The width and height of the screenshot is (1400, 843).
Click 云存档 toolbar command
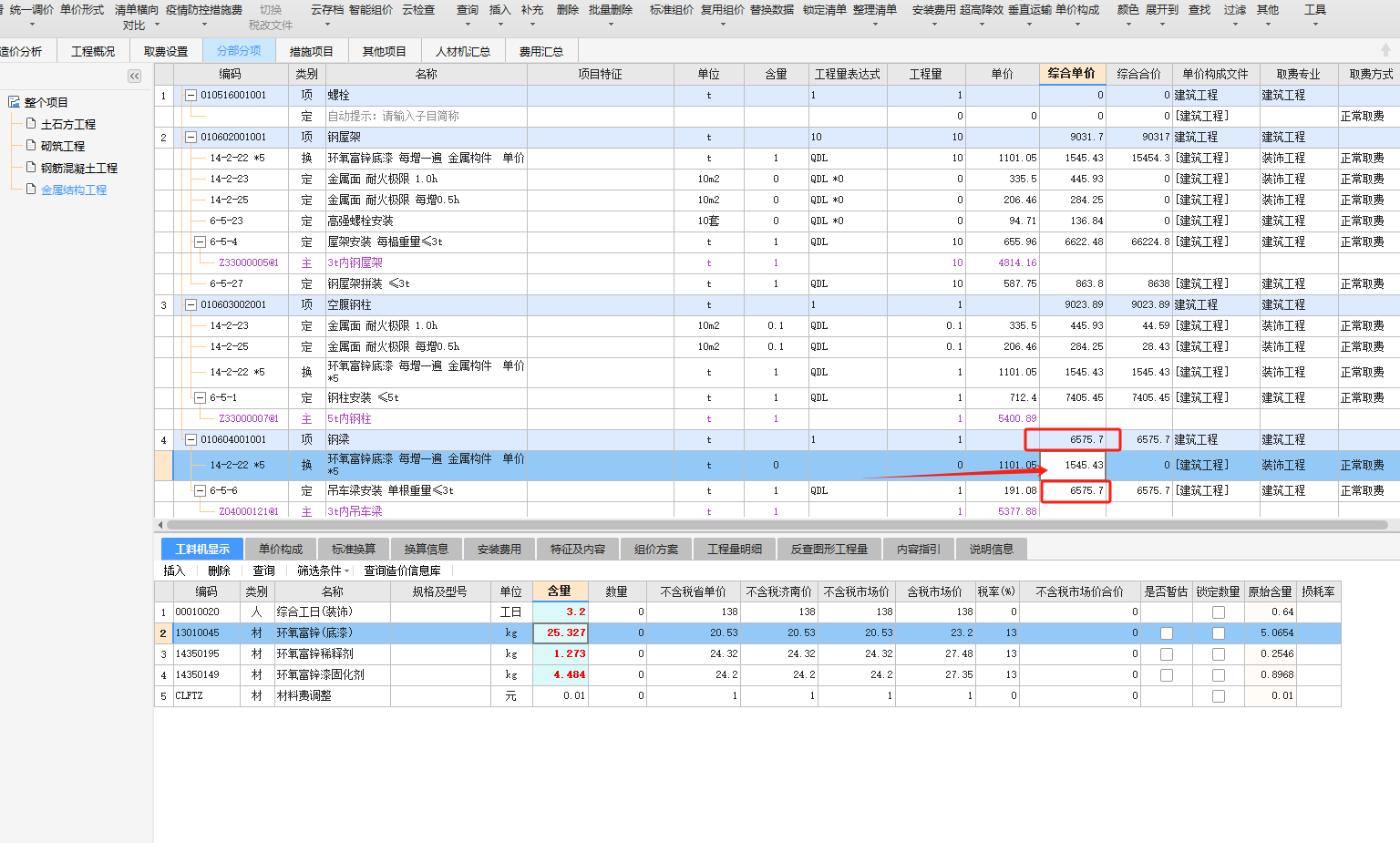(327, 10)
